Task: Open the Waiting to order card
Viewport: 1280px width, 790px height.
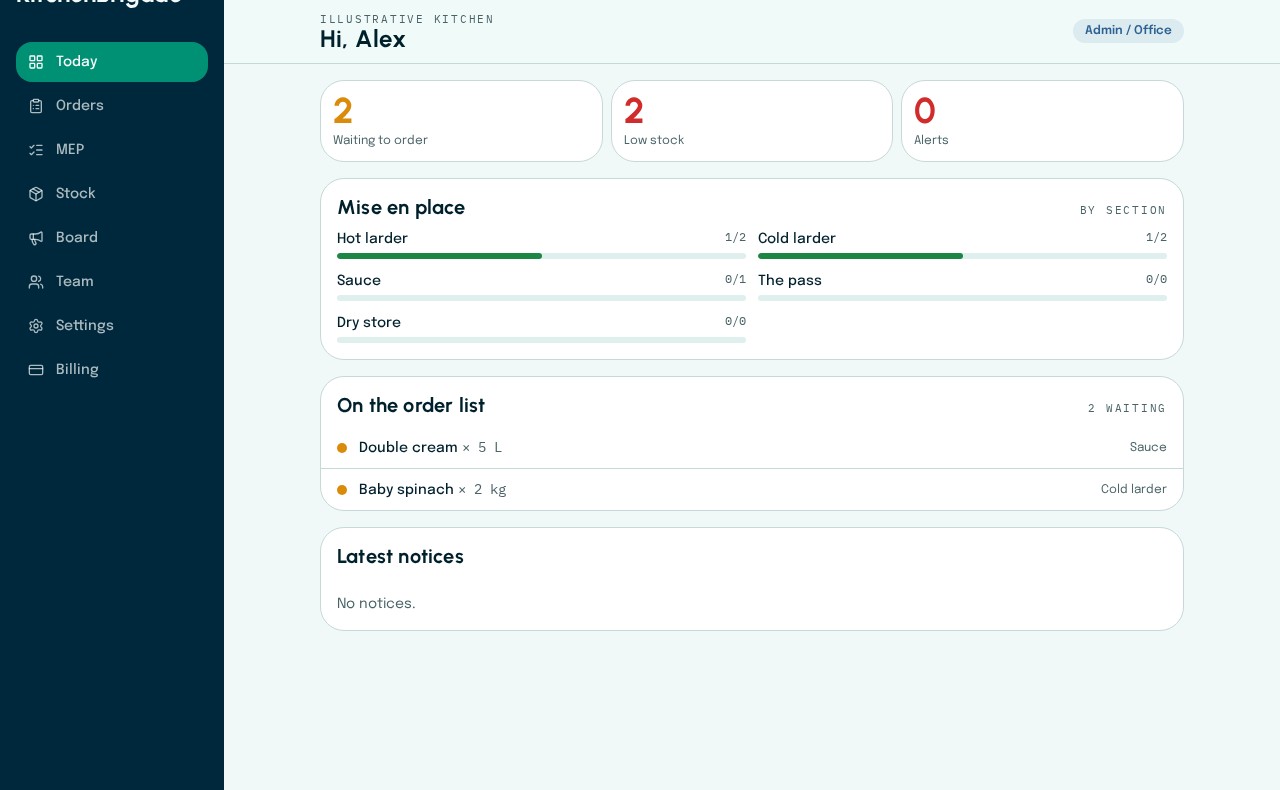Action: click(x=461, y=121)
